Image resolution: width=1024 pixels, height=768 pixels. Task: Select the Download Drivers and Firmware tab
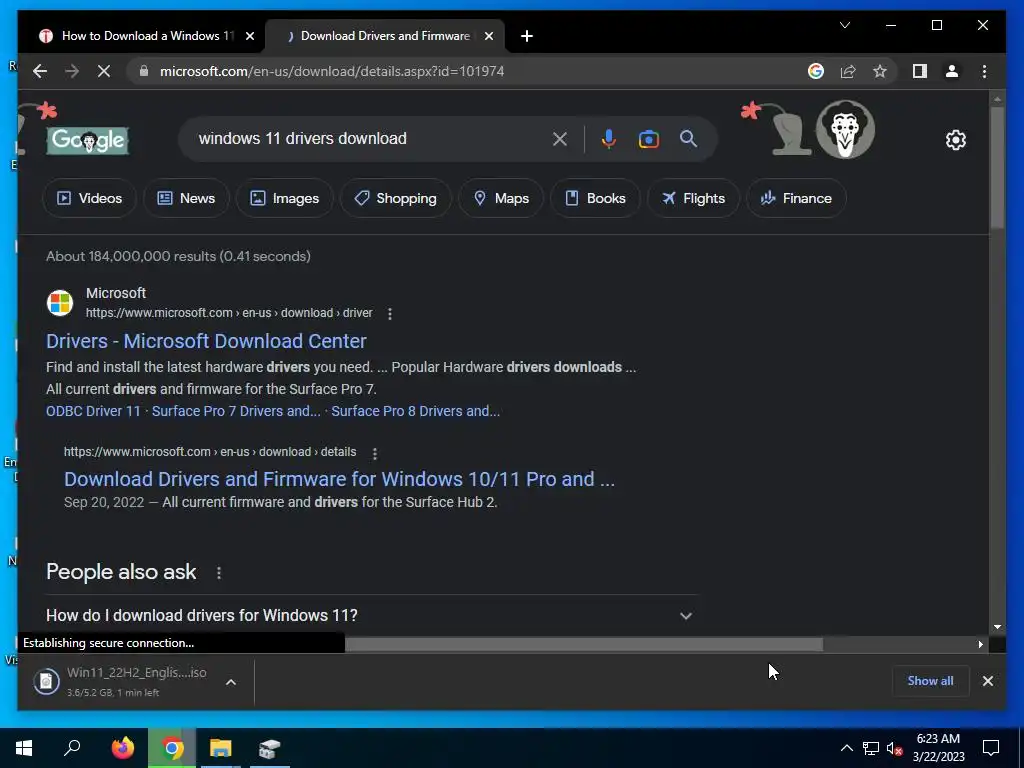click(x=385, y=36)
